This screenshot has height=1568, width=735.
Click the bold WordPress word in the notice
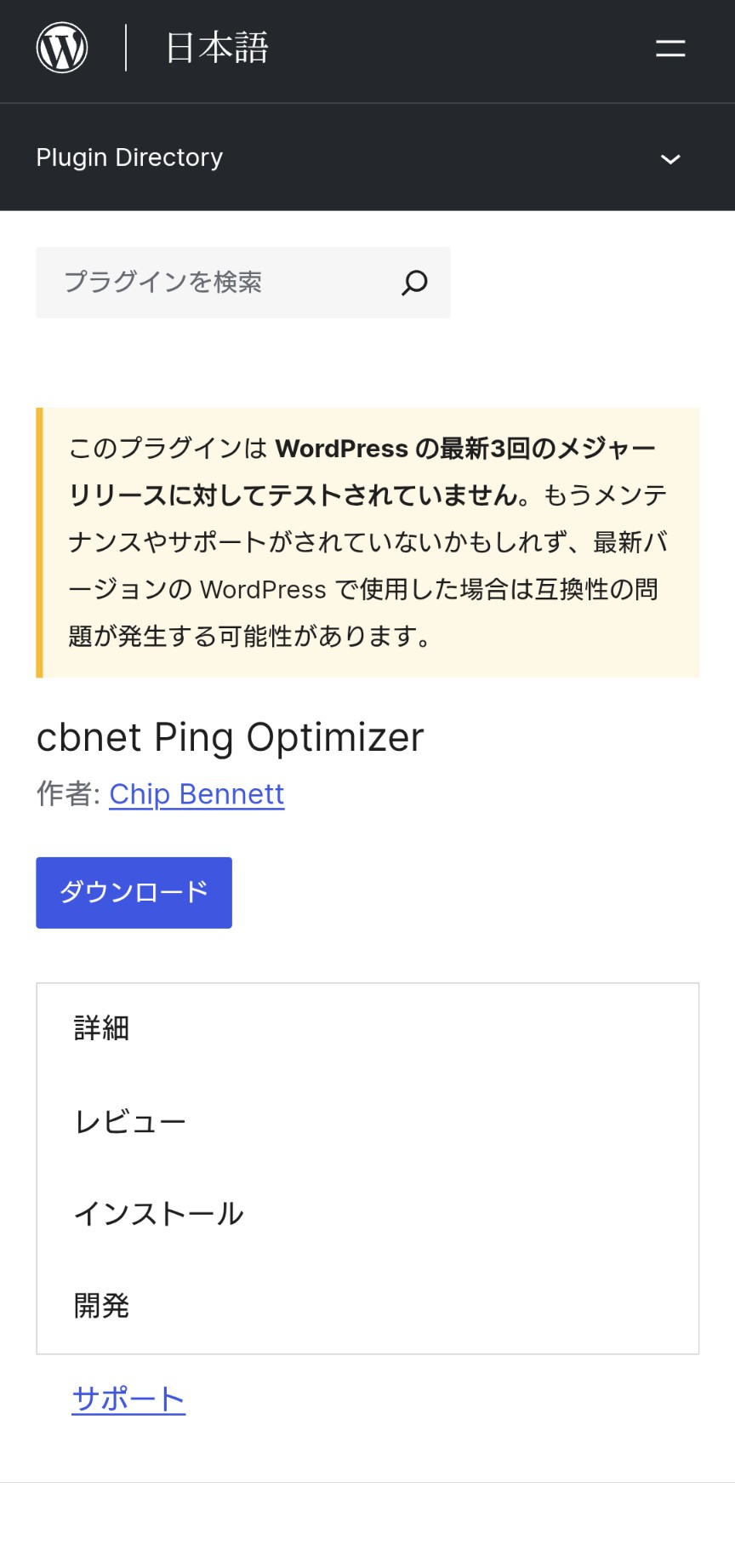tap(341, 449)
